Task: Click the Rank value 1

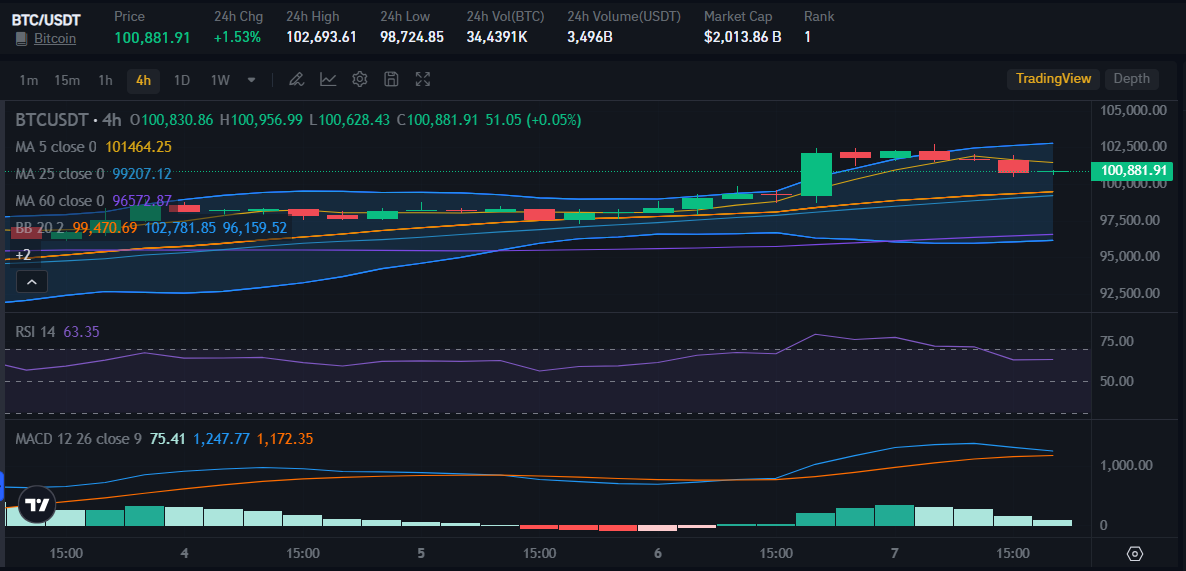Action: (x=807, y=37)
